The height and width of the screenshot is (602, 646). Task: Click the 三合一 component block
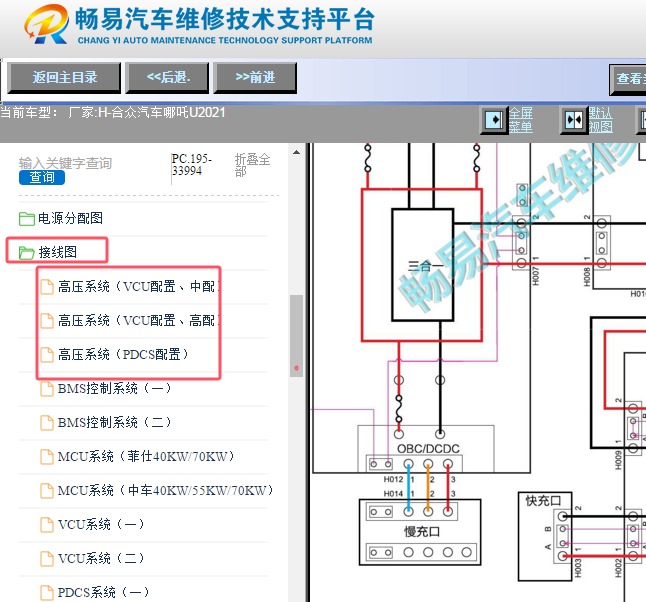tap(422, 265)
